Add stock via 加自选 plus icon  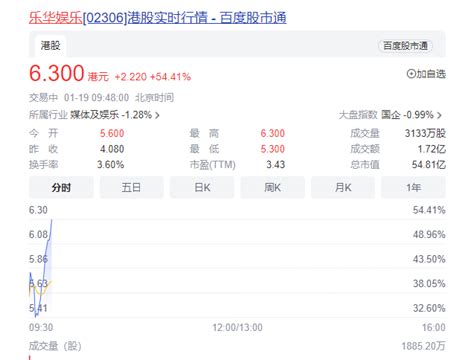tap(411, 74)
